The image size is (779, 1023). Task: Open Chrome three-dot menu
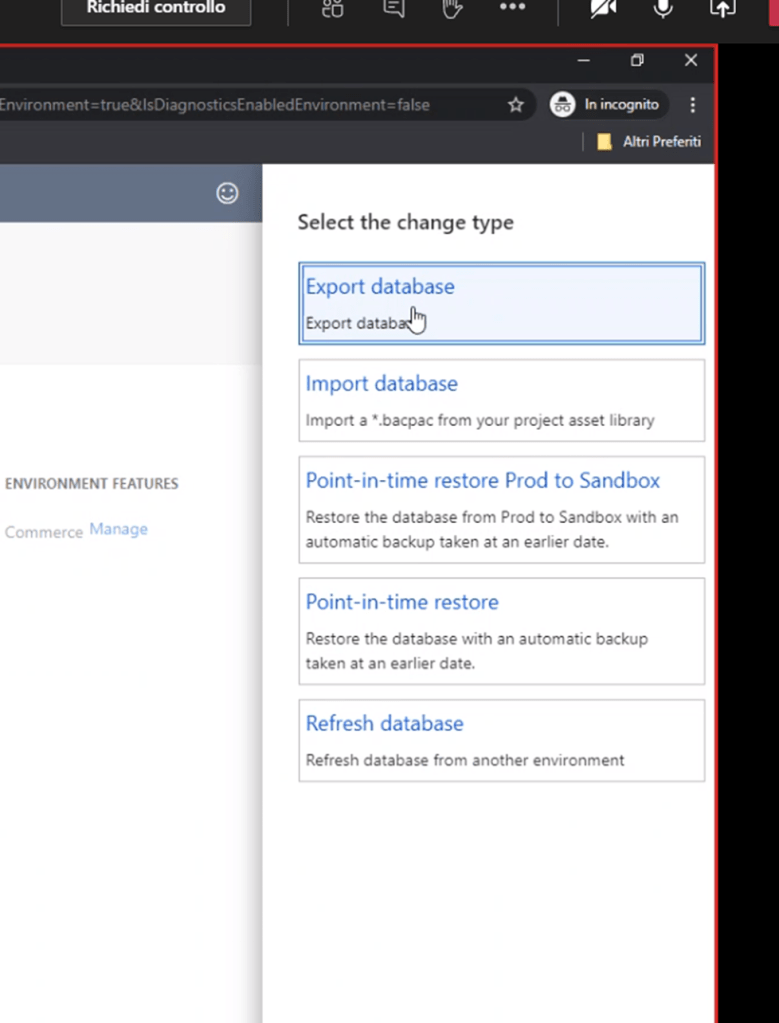click(693, 105)
